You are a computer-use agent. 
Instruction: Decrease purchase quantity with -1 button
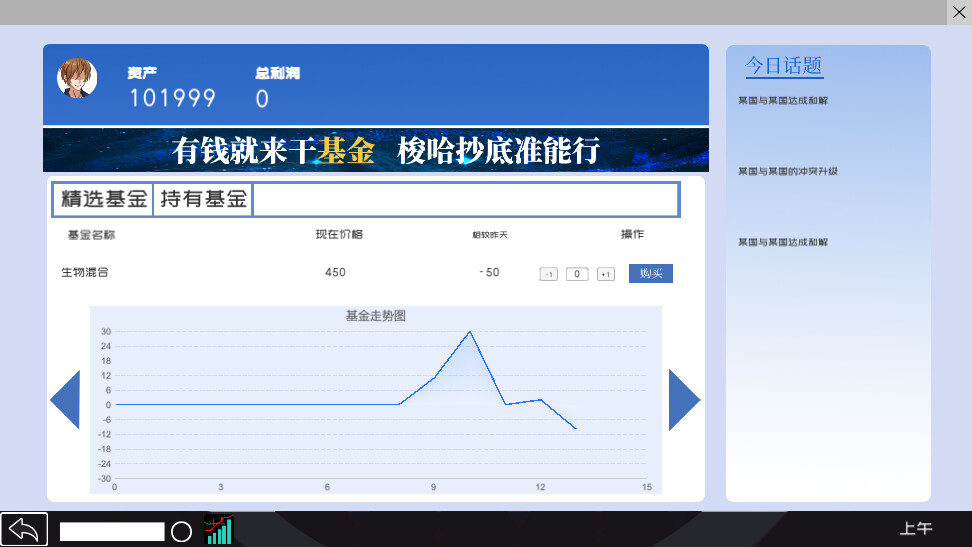pos(548,274)
